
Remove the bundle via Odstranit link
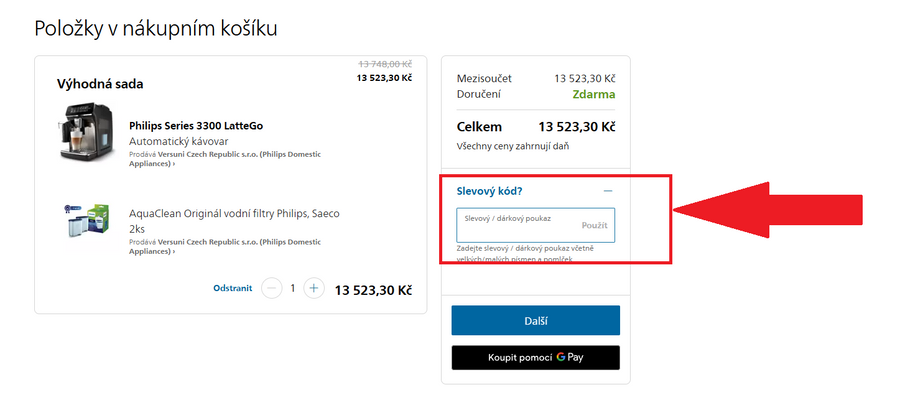click(232, 288)
